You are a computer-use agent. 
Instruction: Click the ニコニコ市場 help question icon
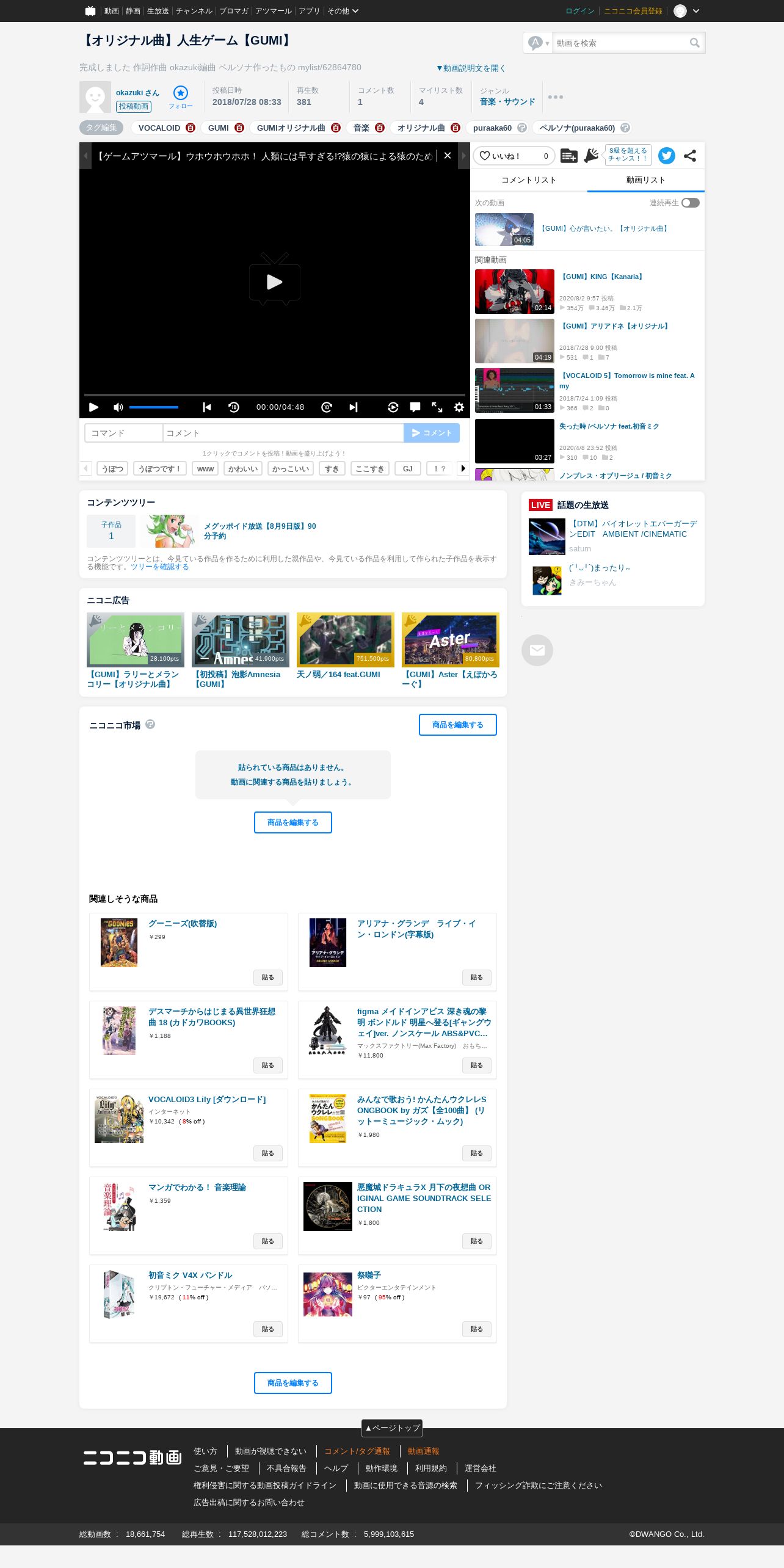coord(150,724)
